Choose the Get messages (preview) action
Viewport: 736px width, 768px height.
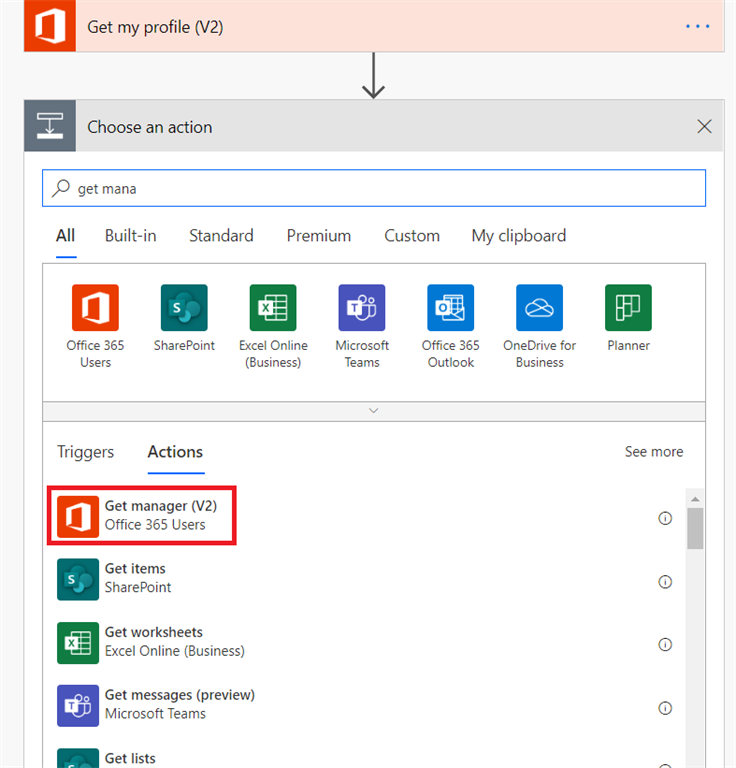pyautogui.click(x=363, y=705)
